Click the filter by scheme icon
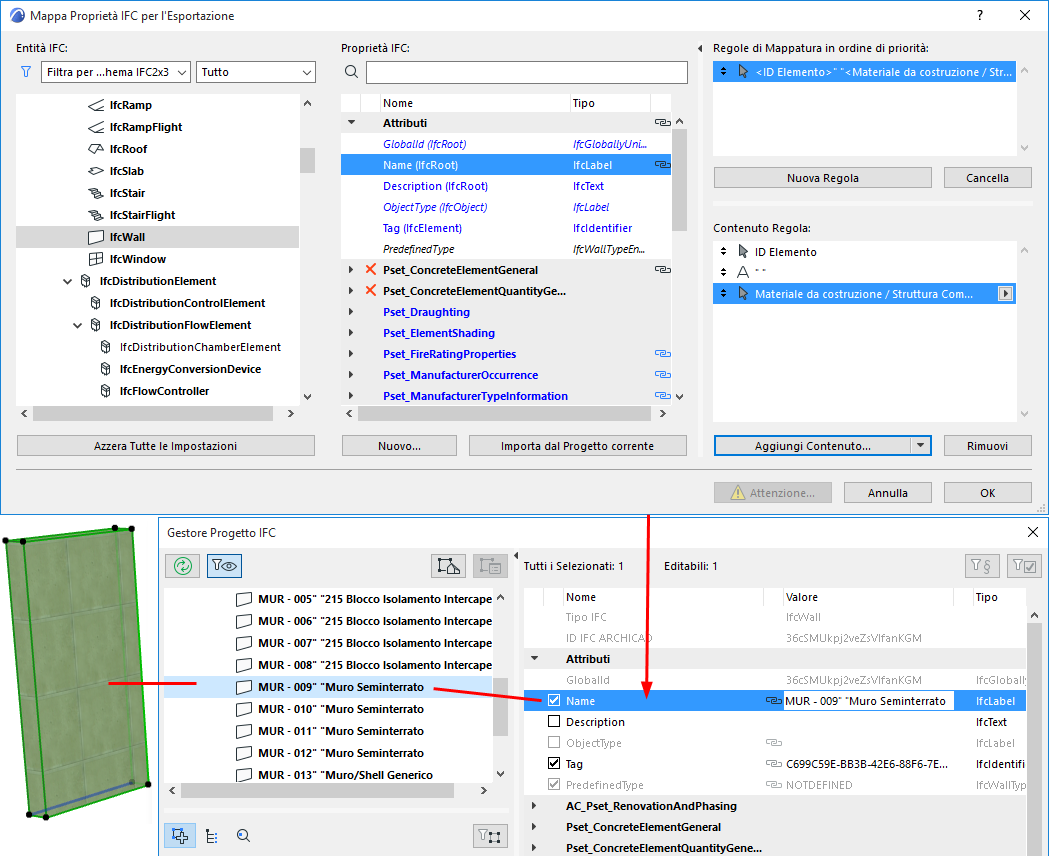1049x856 pixels. [x=981, y=566]
